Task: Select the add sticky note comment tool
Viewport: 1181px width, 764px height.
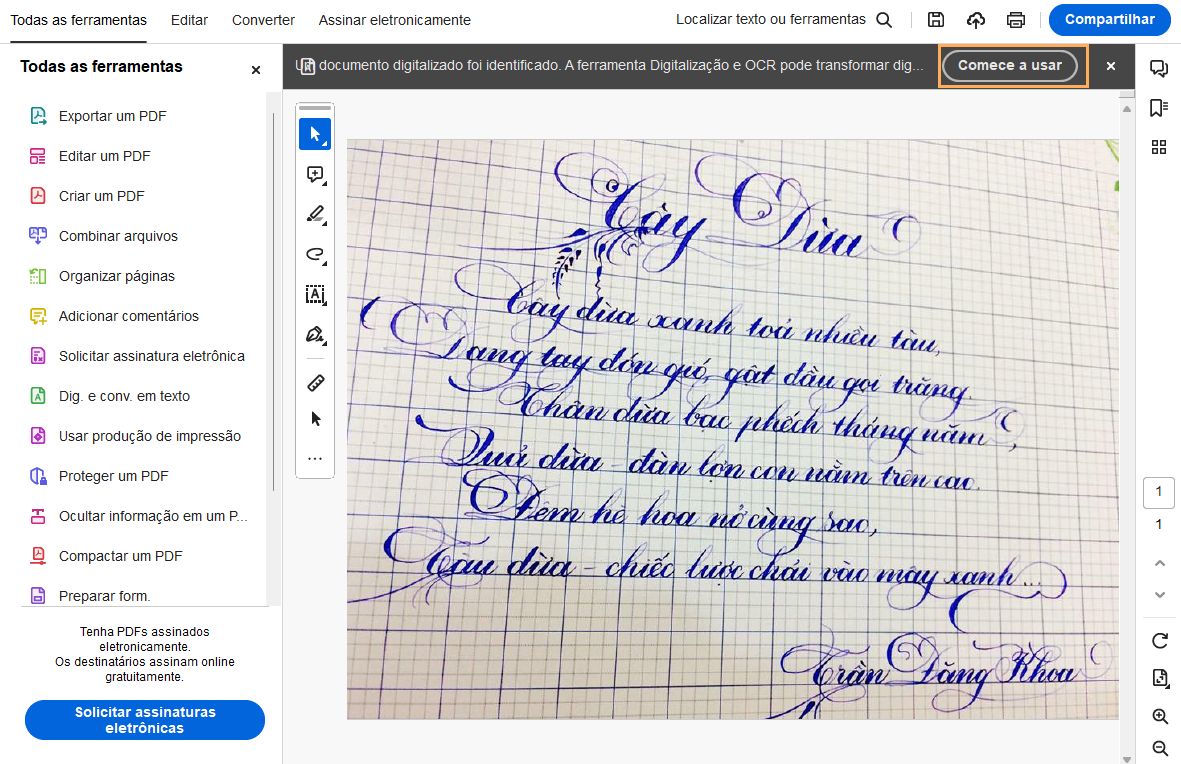Action: (x=314, y=174)
